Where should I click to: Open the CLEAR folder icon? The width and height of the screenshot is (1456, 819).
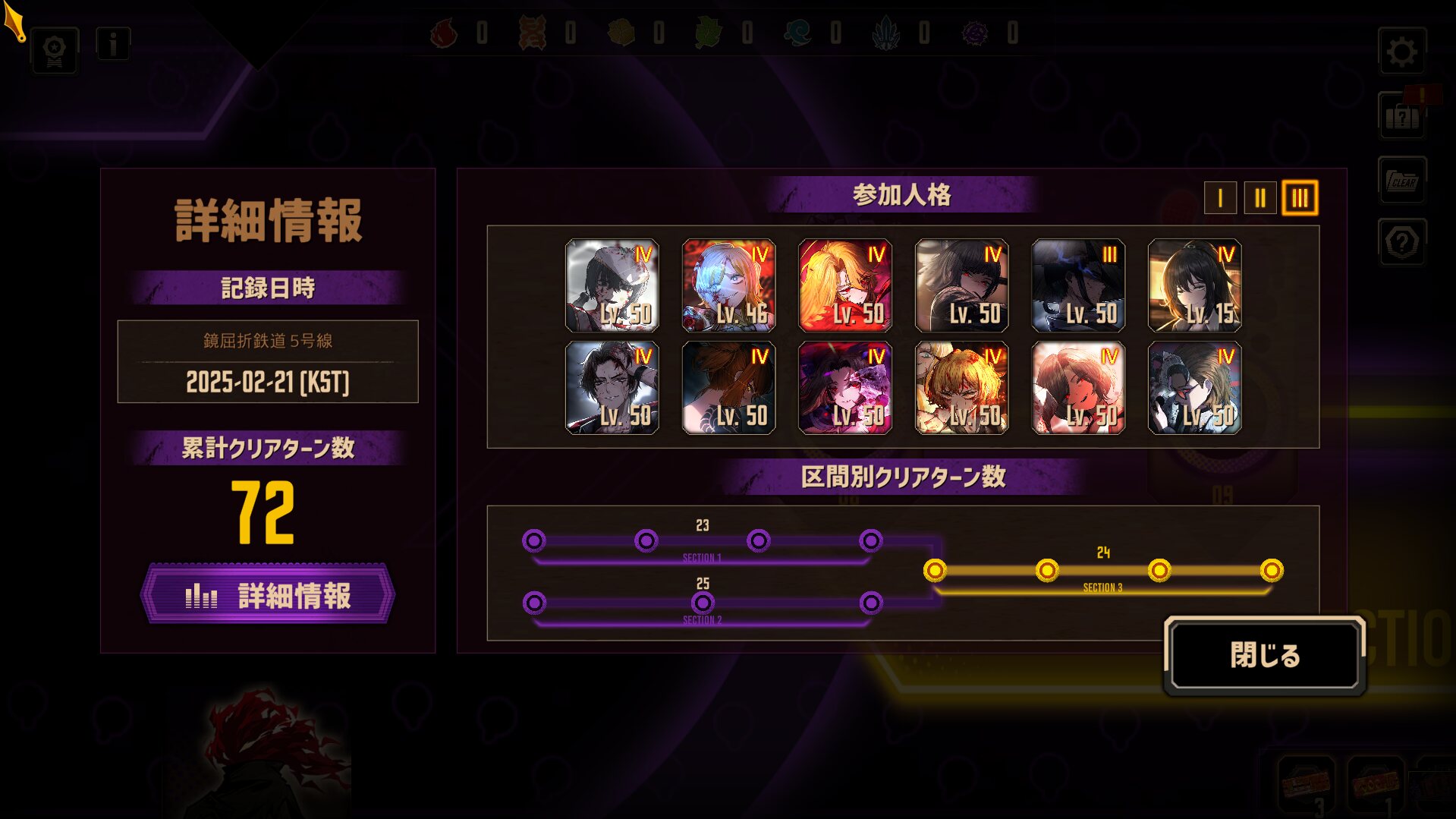point(1401,181)
